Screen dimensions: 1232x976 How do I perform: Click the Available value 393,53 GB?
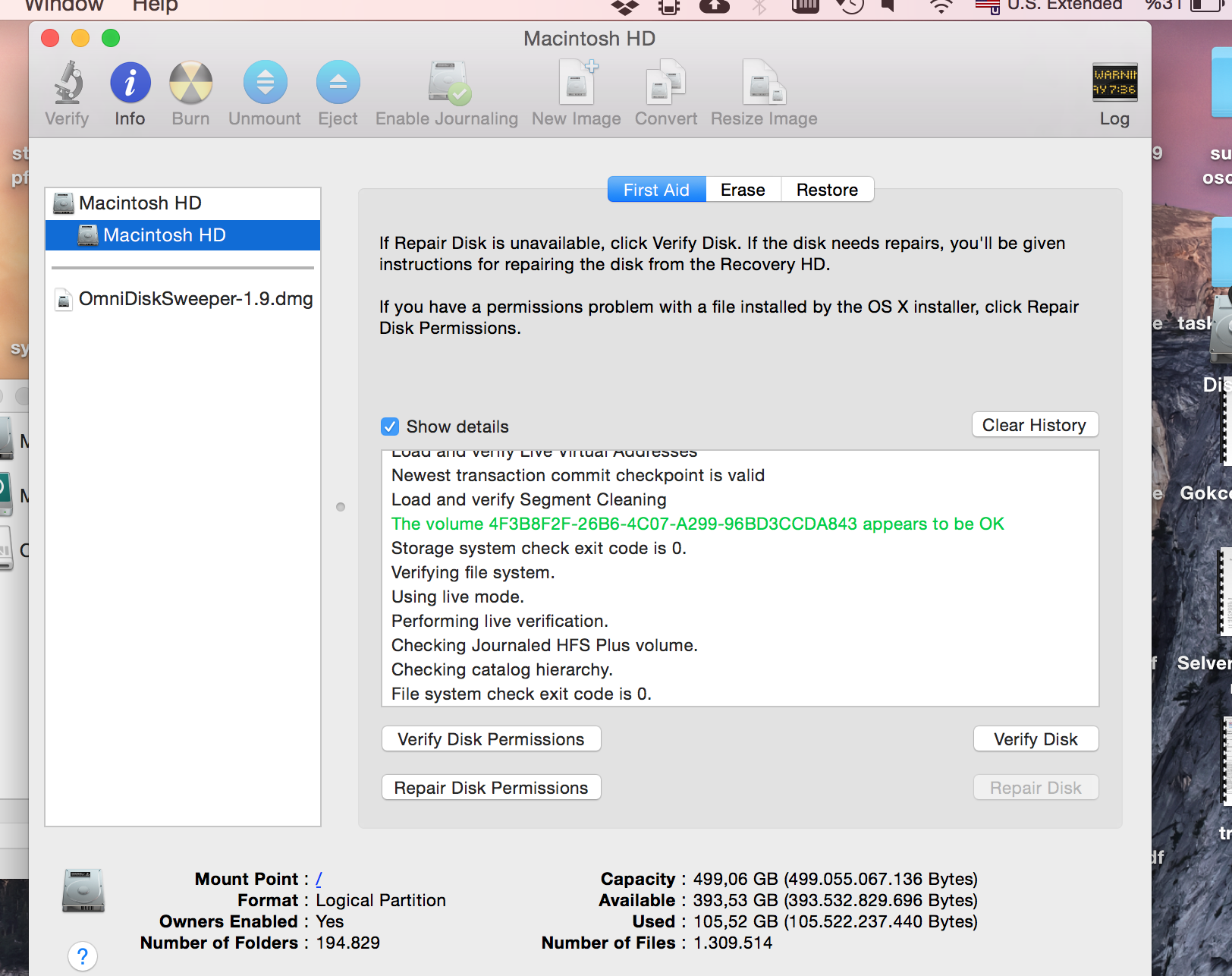pos(835,900)
